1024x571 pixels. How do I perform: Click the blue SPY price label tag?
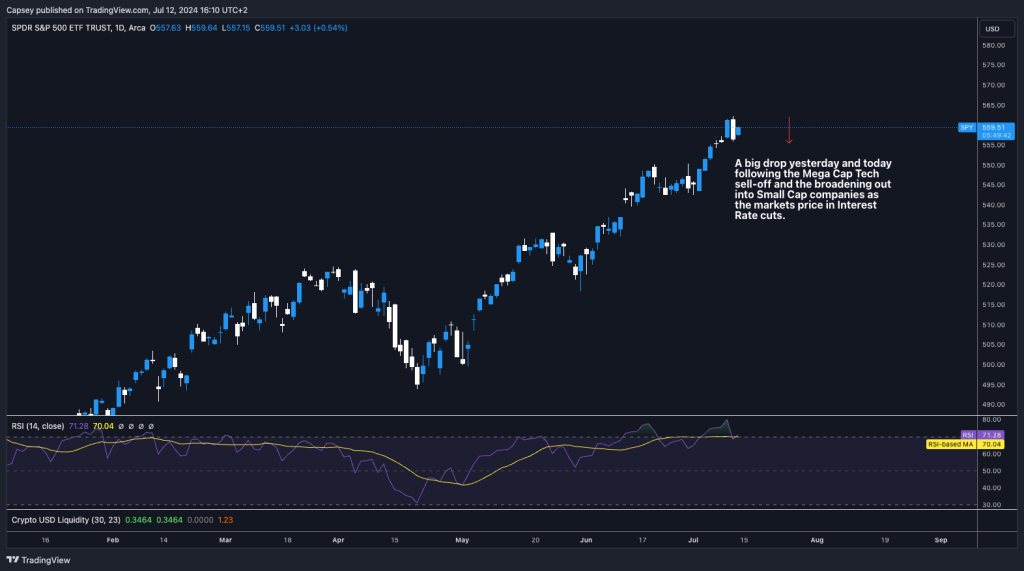[x=967, y=128]
